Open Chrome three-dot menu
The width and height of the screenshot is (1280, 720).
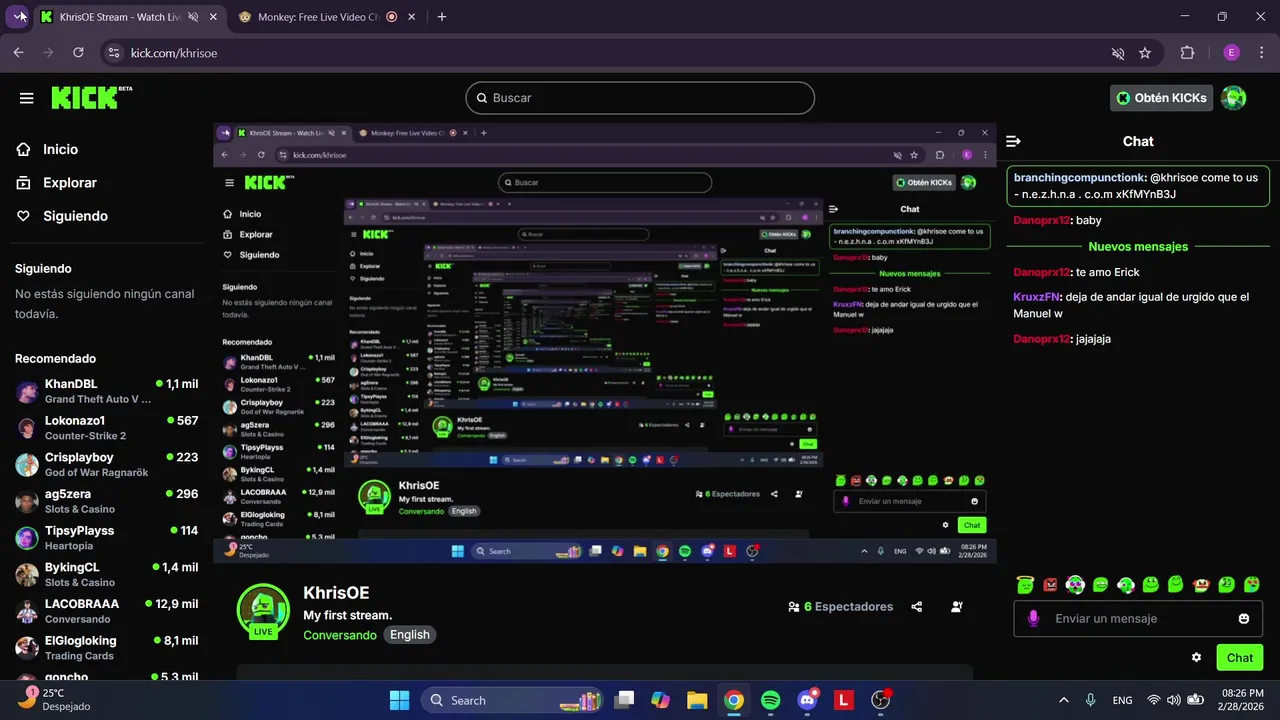[1261, 53]
